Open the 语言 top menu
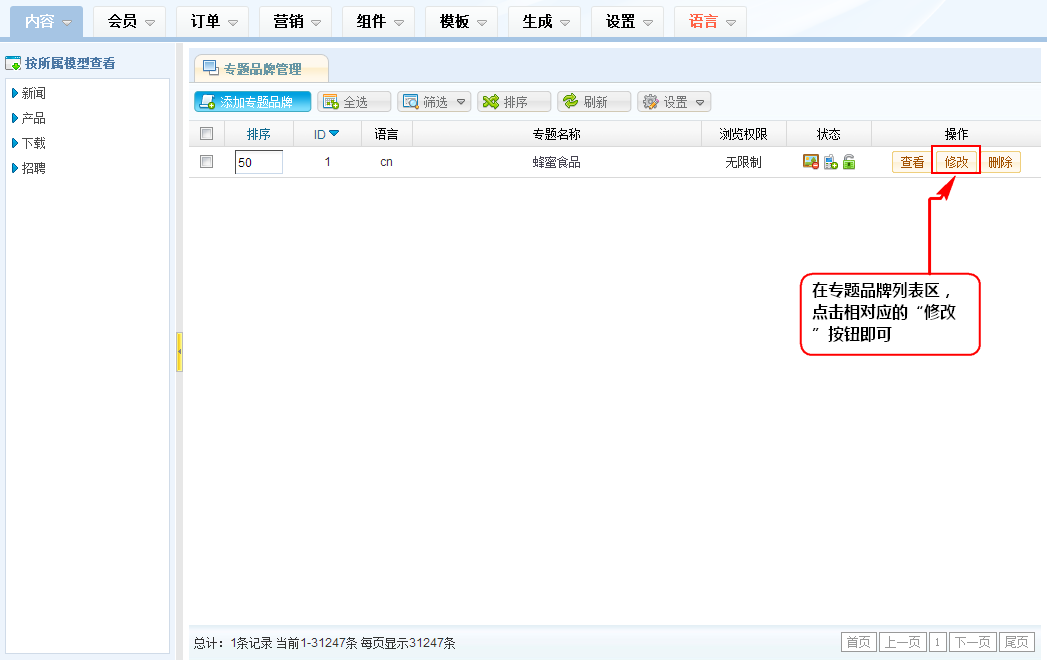Image resolution: width=1047 pixels, height=662 pixels. (x=712, y=21)
